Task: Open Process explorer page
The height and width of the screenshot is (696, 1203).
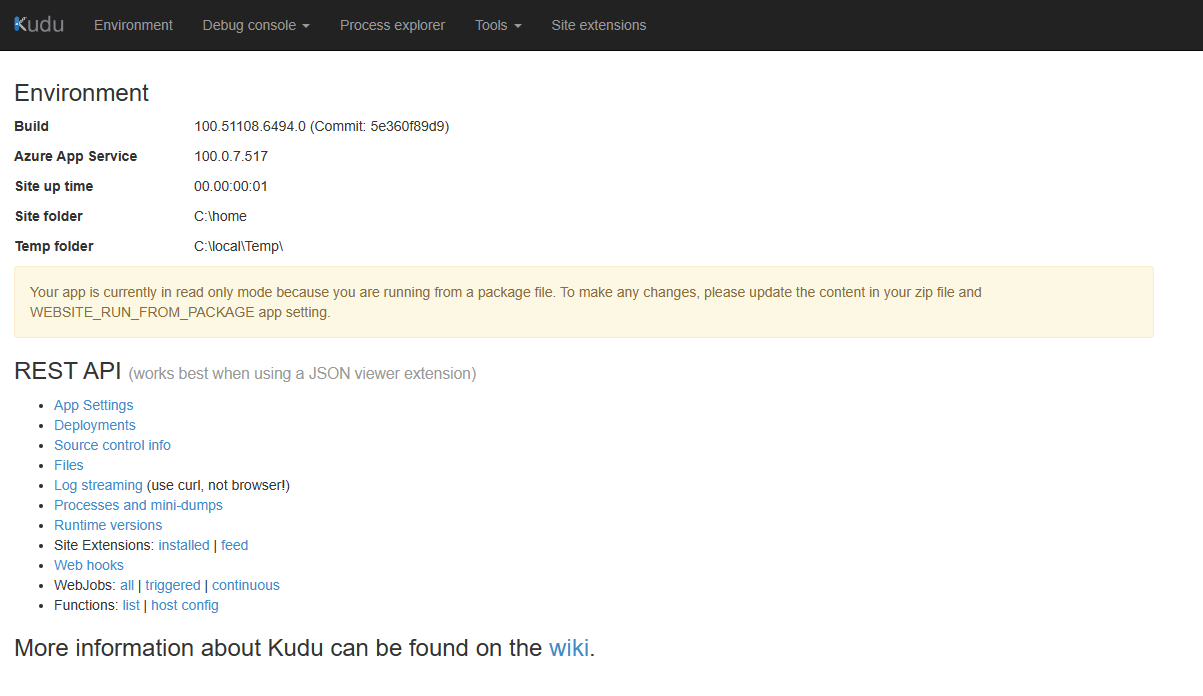Action: coord(392,25)
